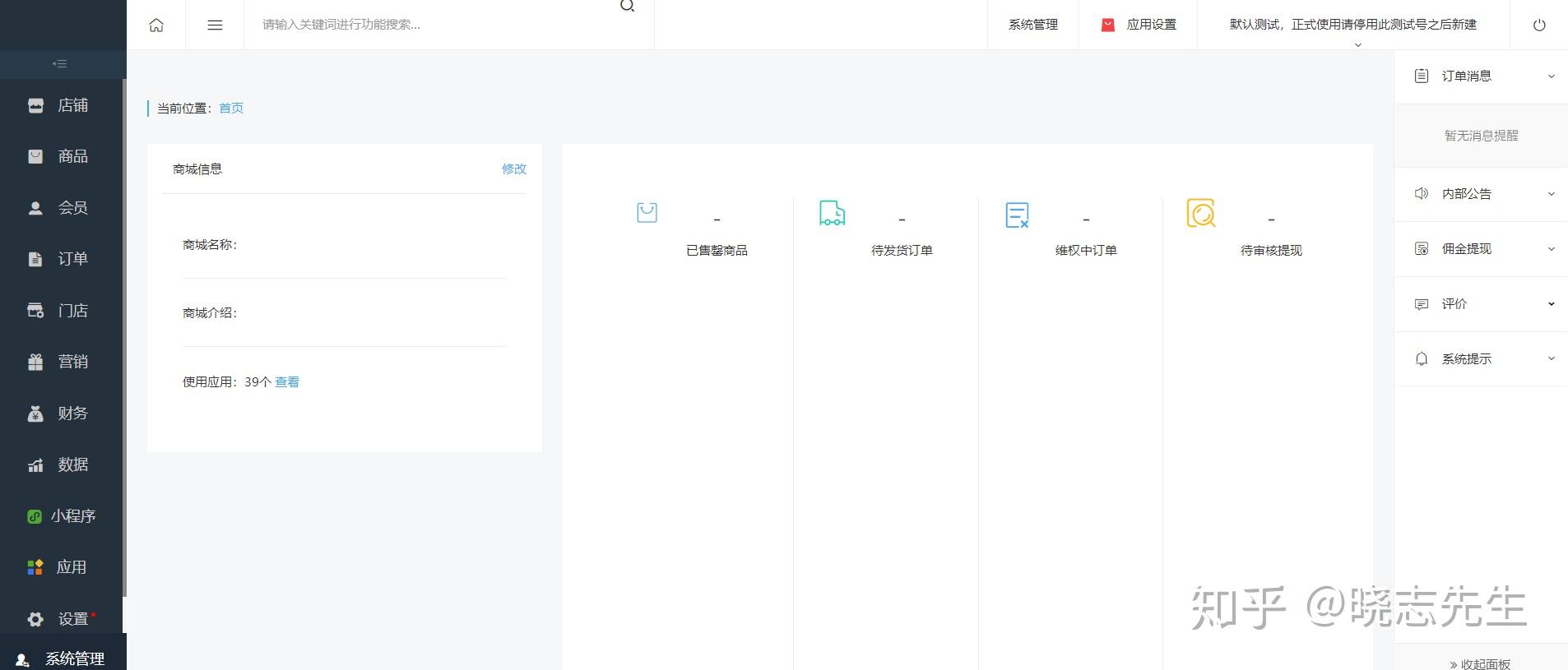Click the 待发货订单 truck icon
The height and width of the screenshot is (670, 1568).
click(x=832, y=213)
